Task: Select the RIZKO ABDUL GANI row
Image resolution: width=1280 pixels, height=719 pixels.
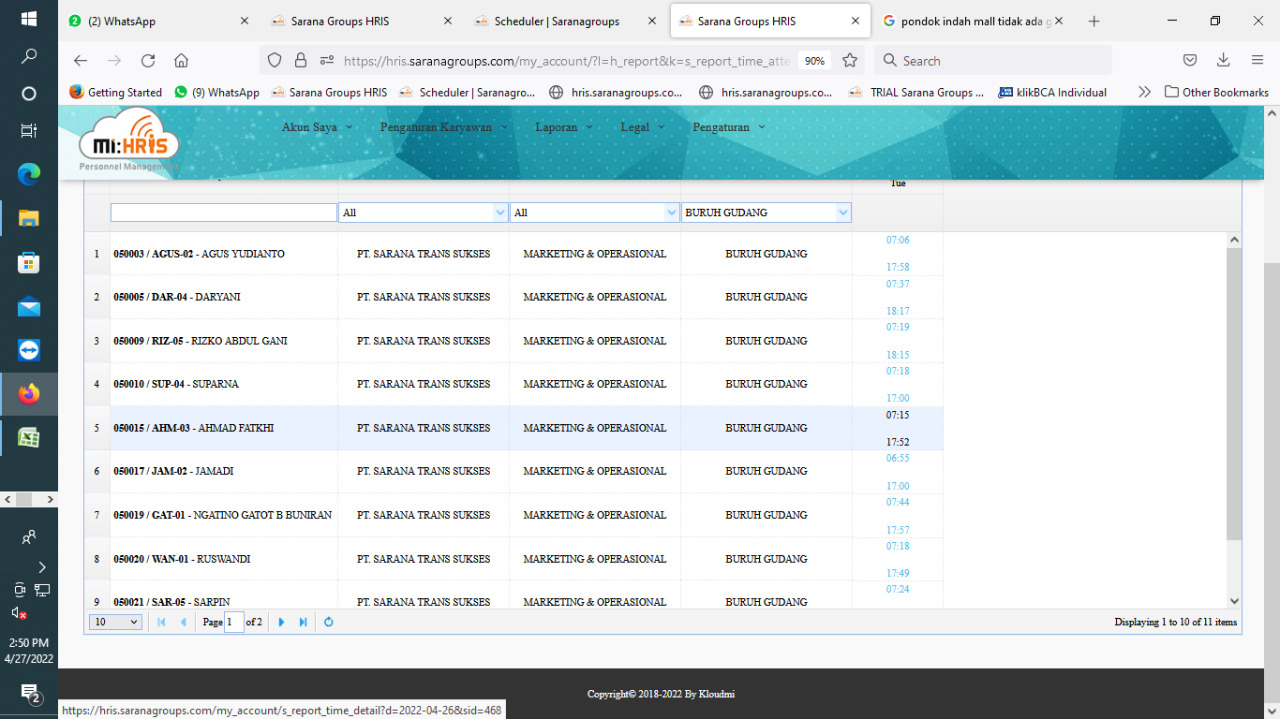Action: (513, 341)
